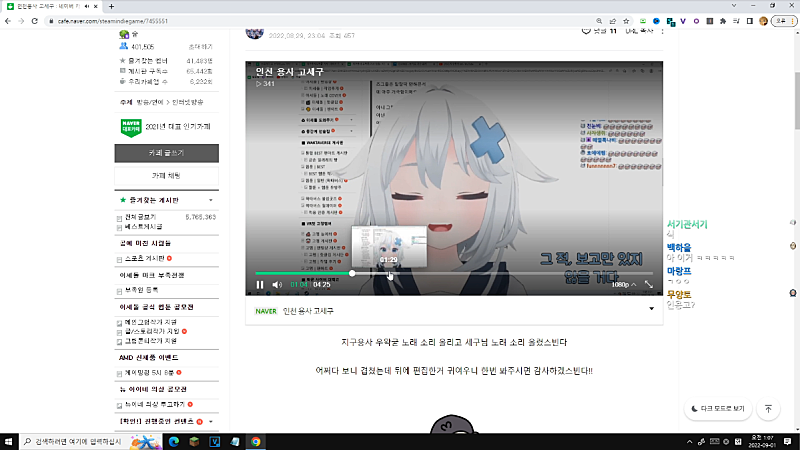The height and width of the screenshot is (450, 800).
Task: Open a new browser tab with plus
Action: (x=111, y=6)
